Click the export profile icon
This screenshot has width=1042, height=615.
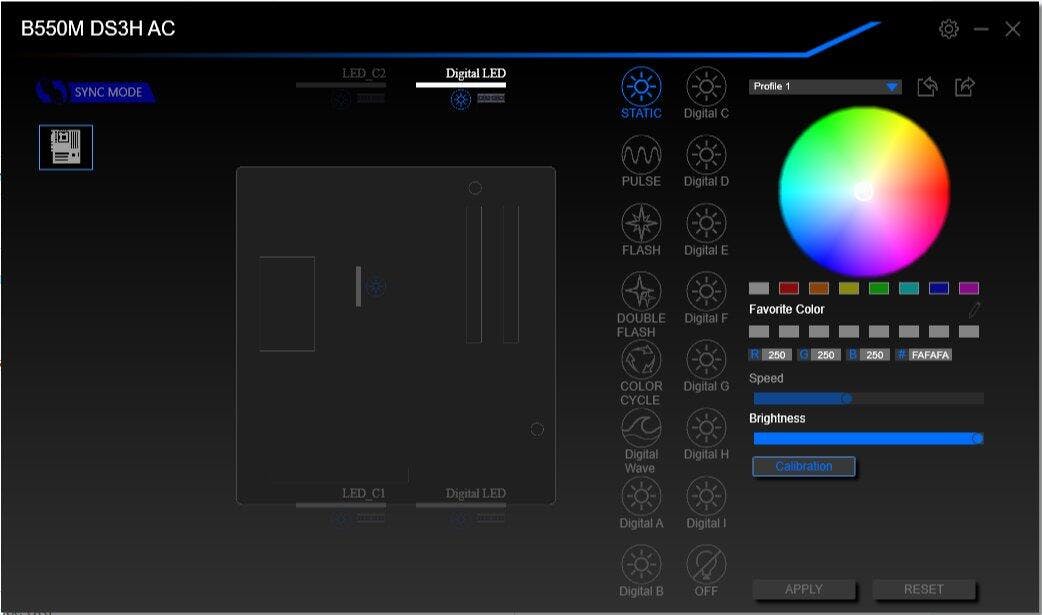(964, 87)
